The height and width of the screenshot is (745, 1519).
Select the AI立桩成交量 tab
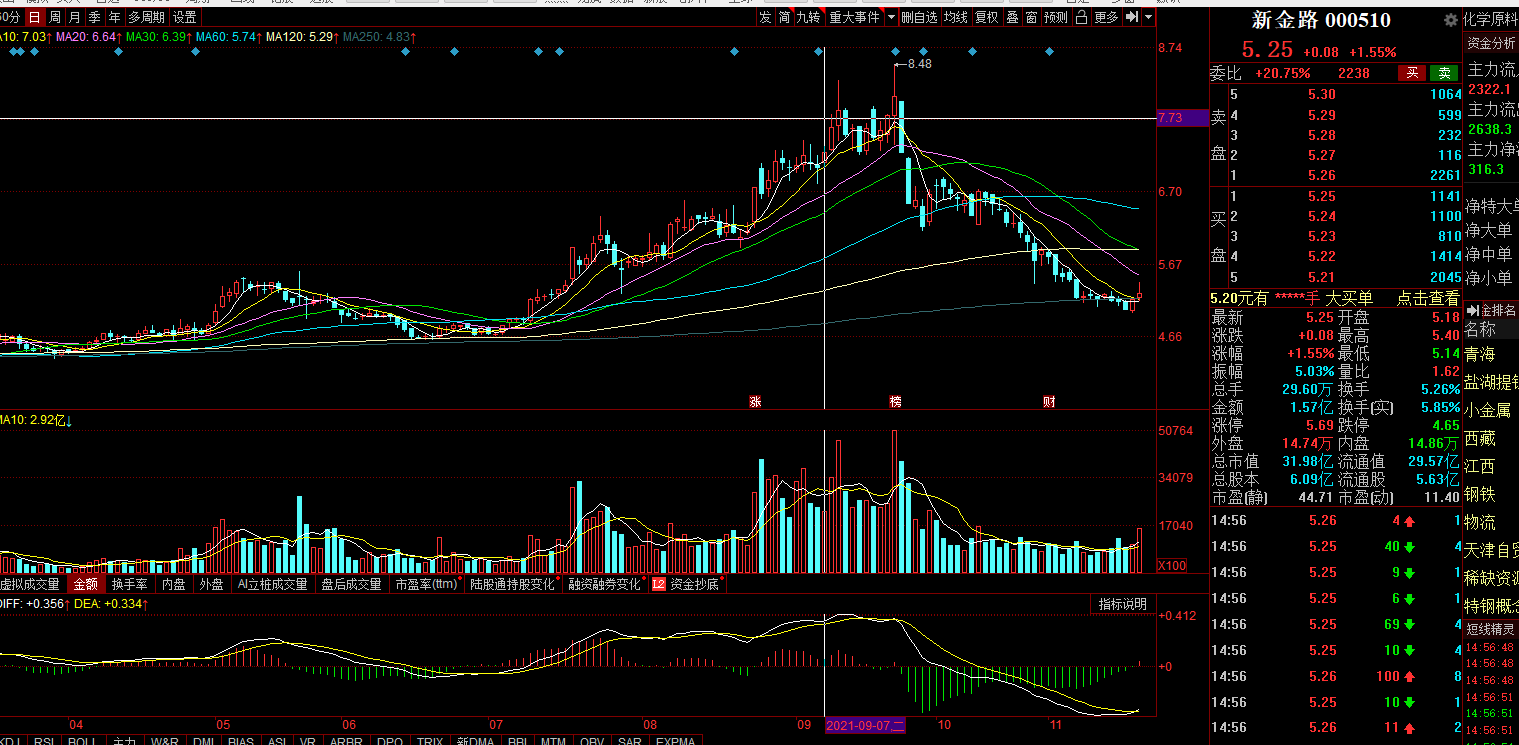click(x=273, y=584)
